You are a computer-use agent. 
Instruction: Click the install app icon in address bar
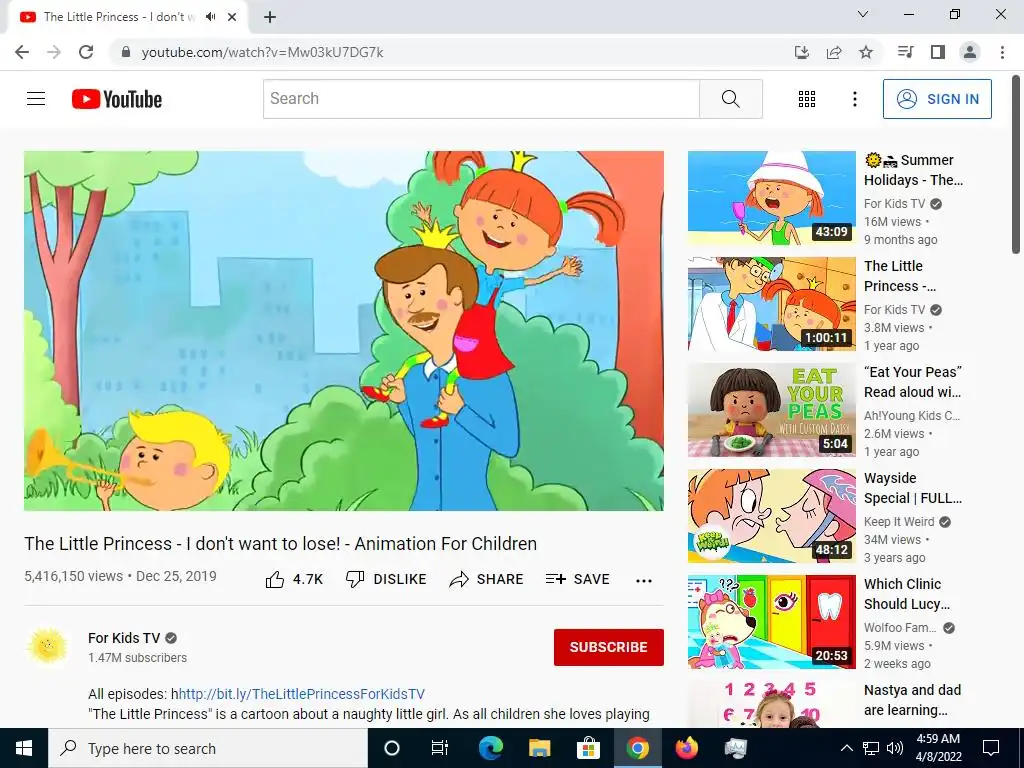pyautogui.click(x=802, y=52)
